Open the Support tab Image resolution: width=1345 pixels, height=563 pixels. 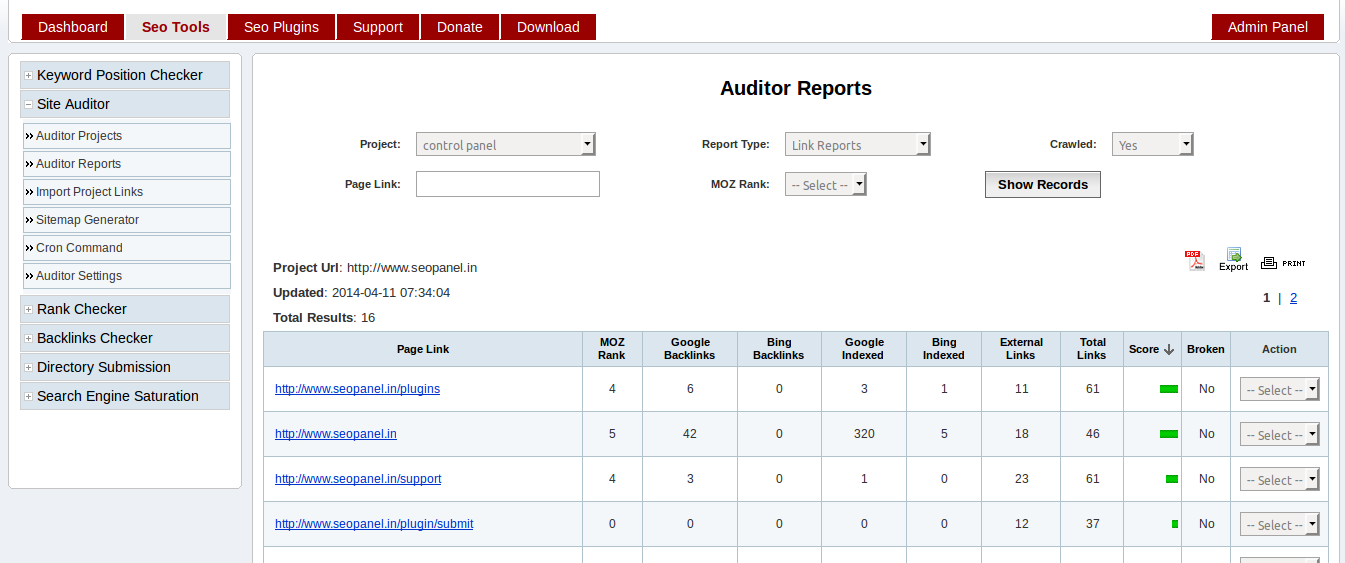click(378, 27)
